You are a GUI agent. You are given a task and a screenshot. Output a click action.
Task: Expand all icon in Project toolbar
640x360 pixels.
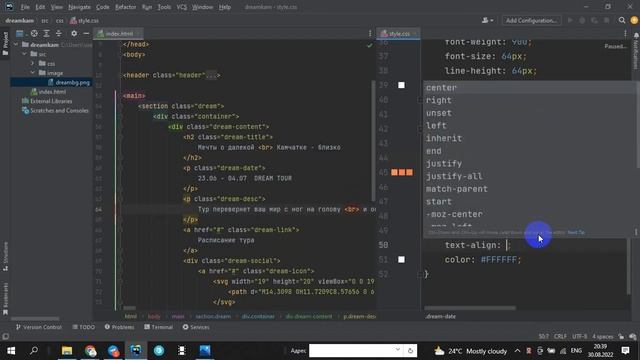coord(47,33)
